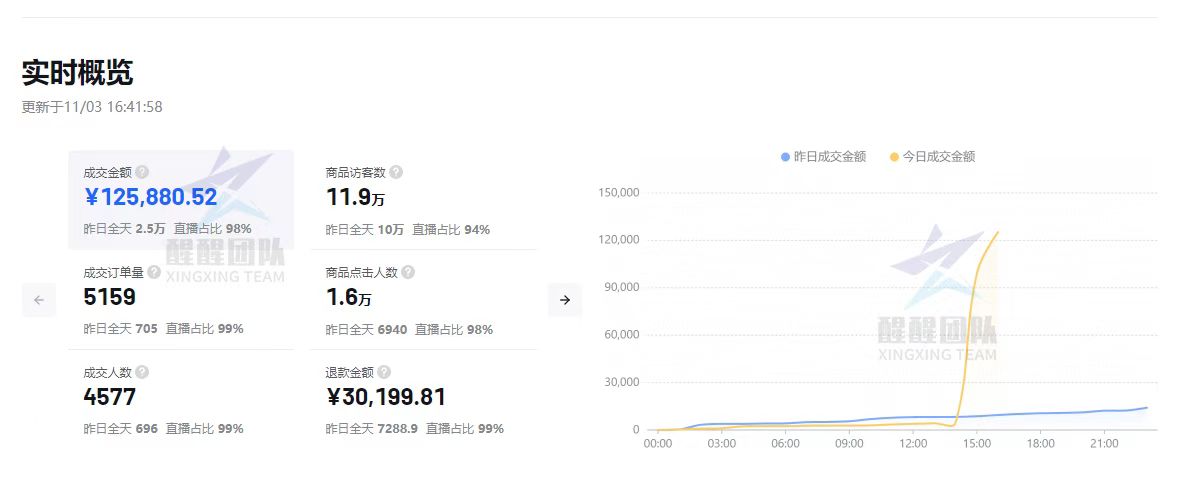Click the 21:00 x-axis label
Image resolution: width=1189 pixels, height=498 pixels.
pyautogui.click(x=1104, y=444)
